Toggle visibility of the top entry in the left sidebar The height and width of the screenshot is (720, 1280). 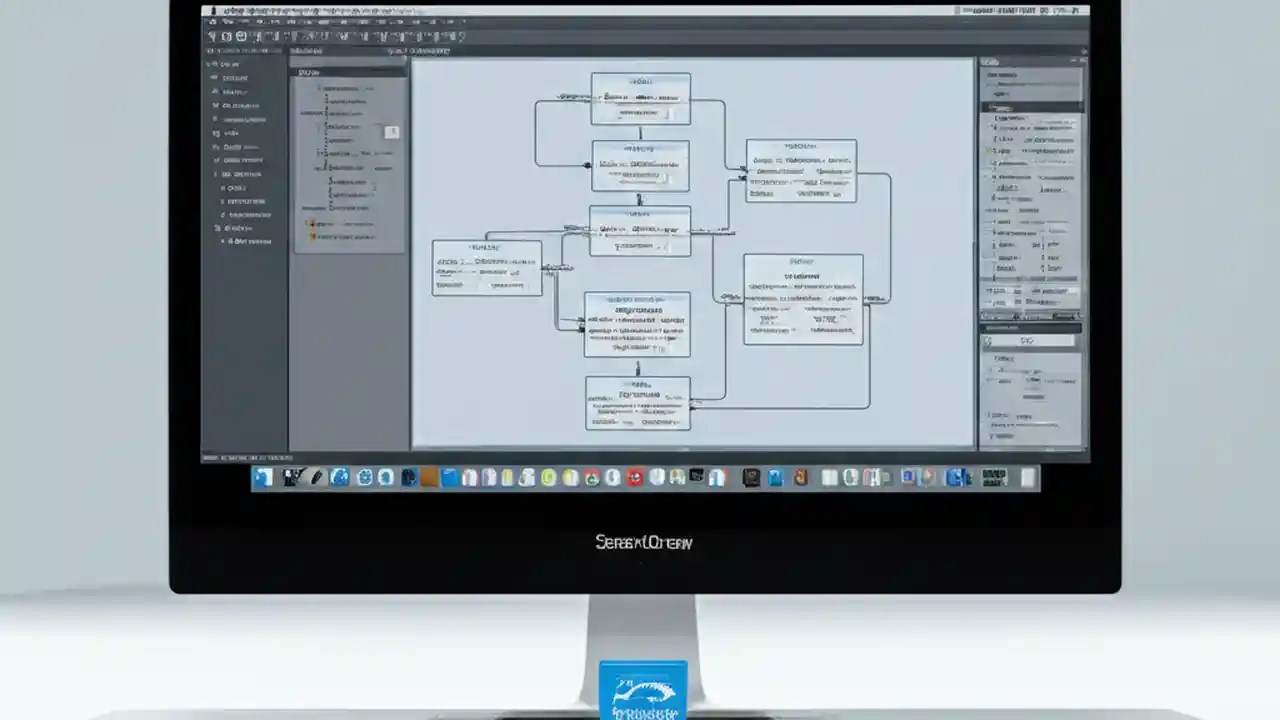pos(208,64)
